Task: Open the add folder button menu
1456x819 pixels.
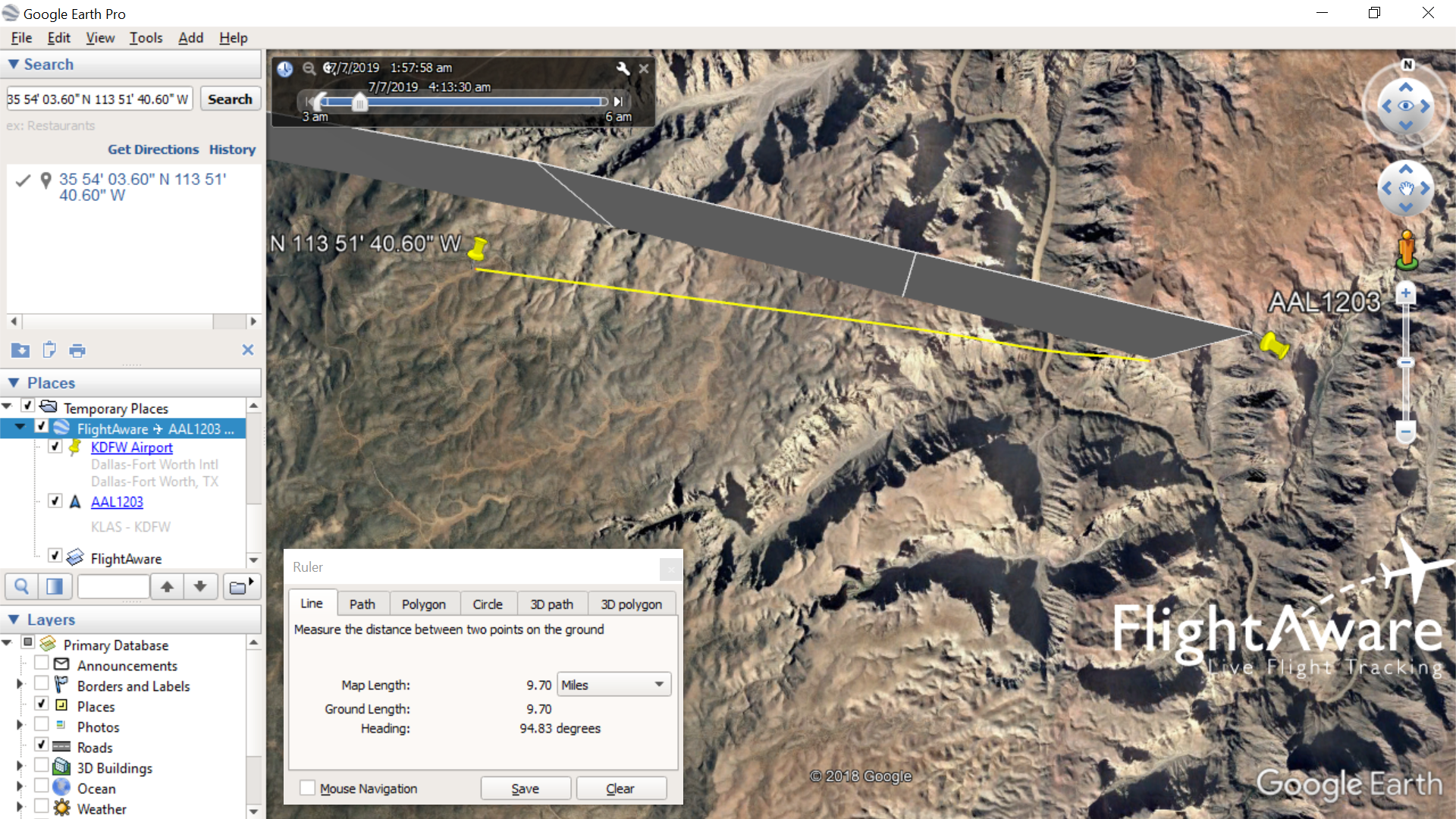Action: [241, 586]
